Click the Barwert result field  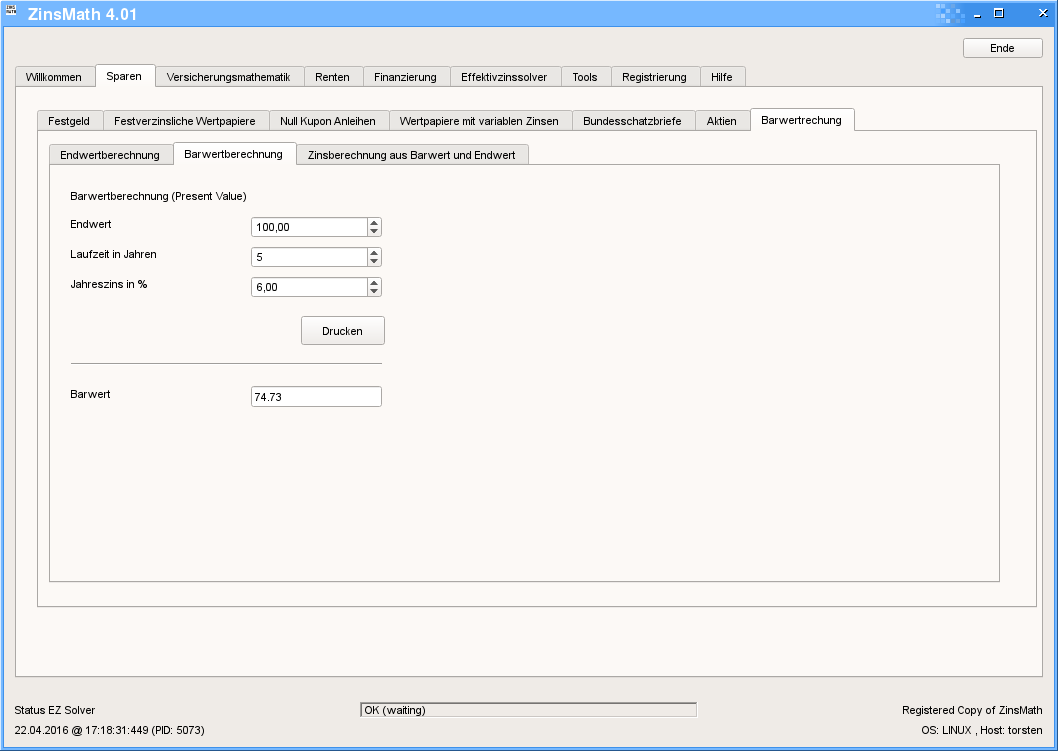coord(316,397)
